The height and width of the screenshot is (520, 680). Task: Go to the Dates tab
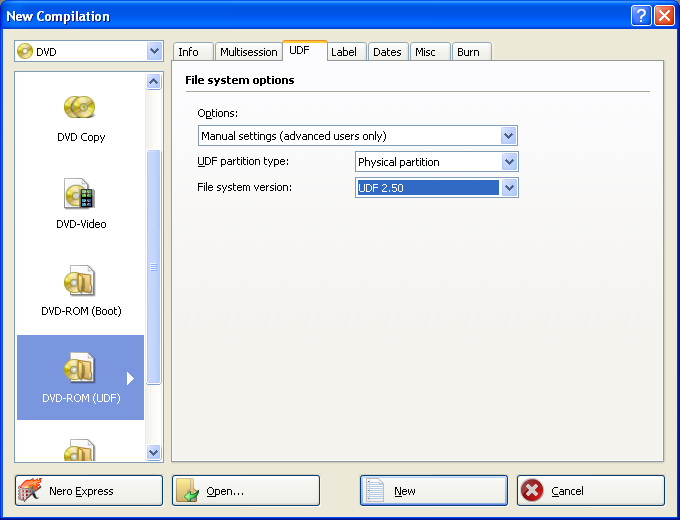387,52
